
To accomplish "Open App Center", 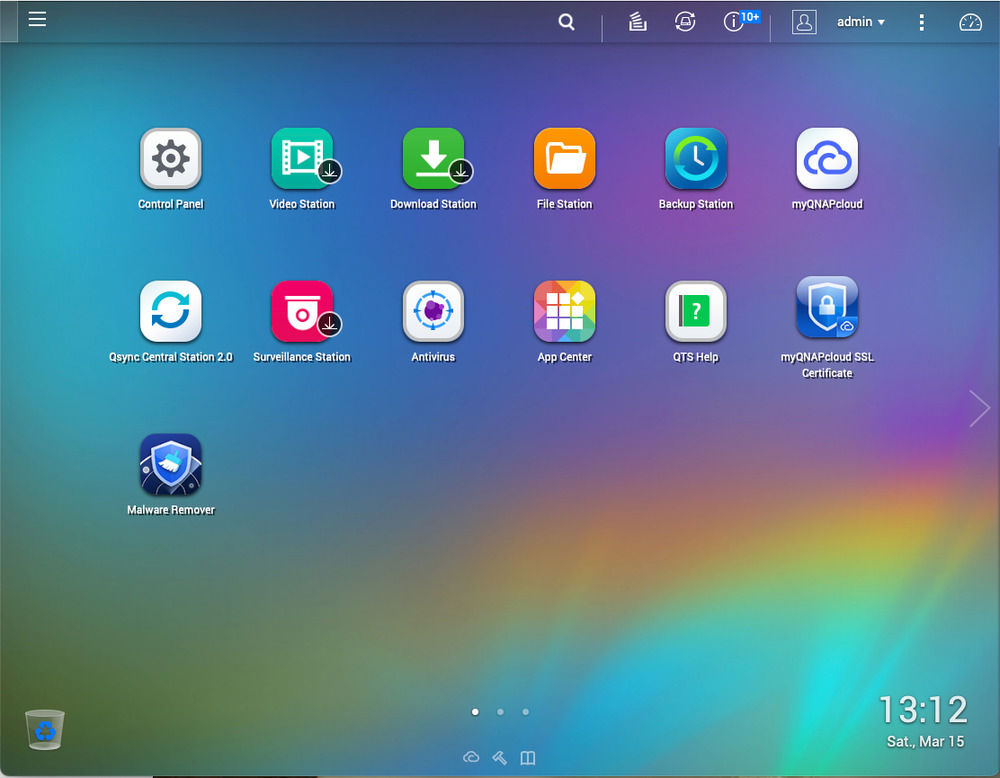I will pos(564,312).
